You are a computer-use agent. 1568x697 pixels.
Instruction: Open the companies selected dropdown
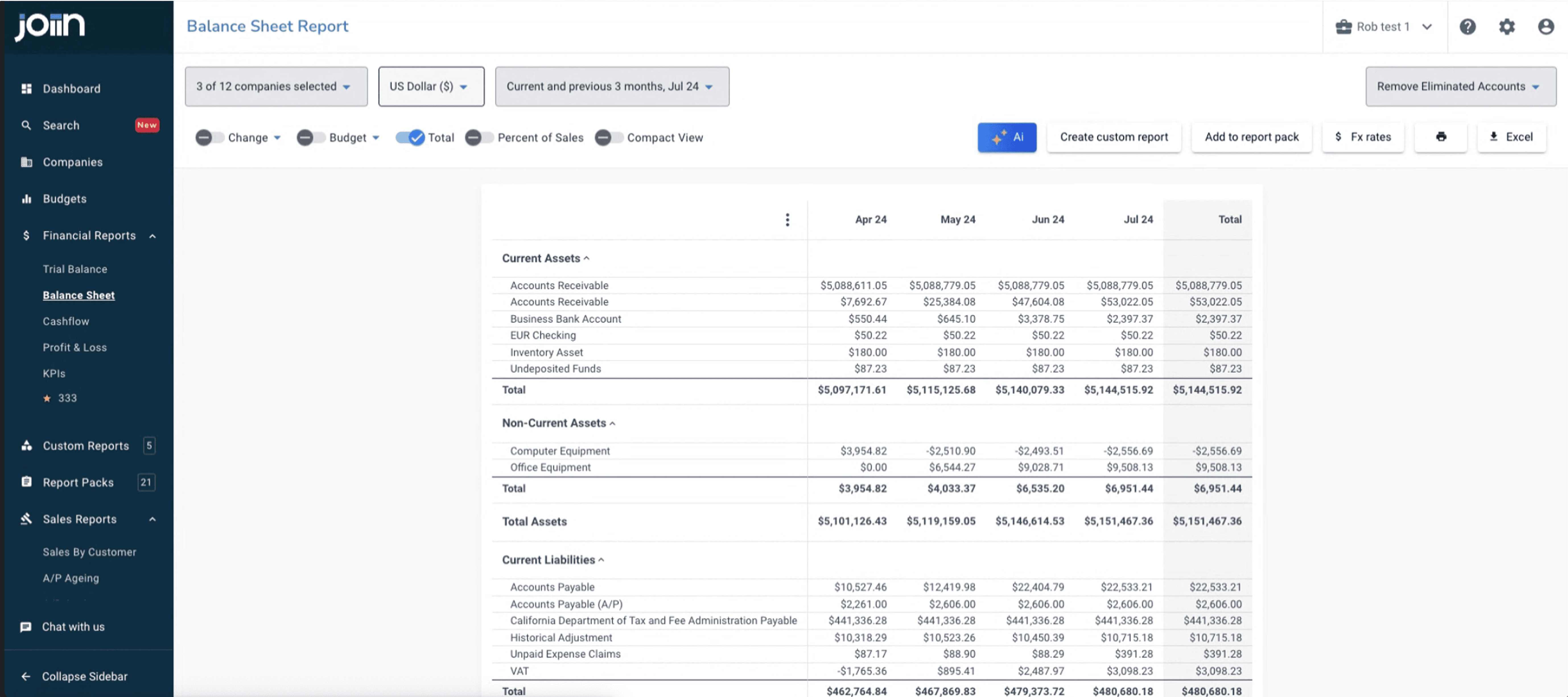276,86
